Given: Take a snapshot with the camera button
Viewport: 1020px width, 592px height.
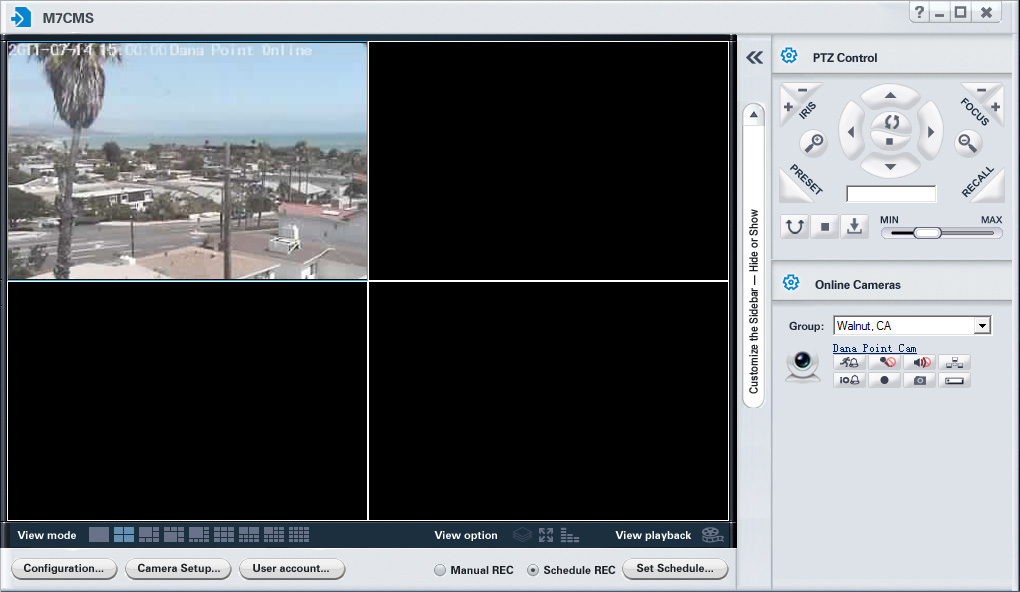Looking at the screenshot, I should tap(920, 380).
